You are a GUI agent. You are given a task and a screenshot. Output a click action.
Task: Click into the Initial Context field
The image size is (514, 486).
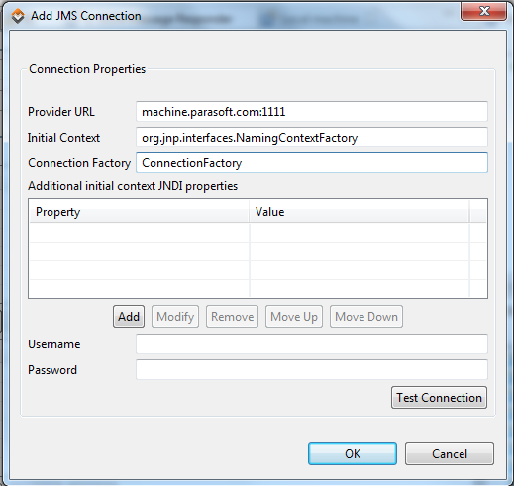(312, 137)
